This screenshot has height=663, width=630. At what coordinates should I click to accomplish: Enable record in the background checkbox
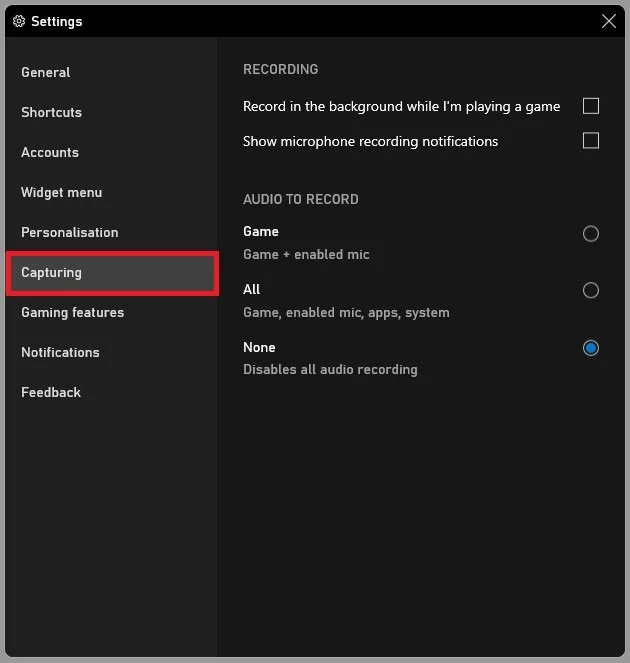click(x=591, y=106)
